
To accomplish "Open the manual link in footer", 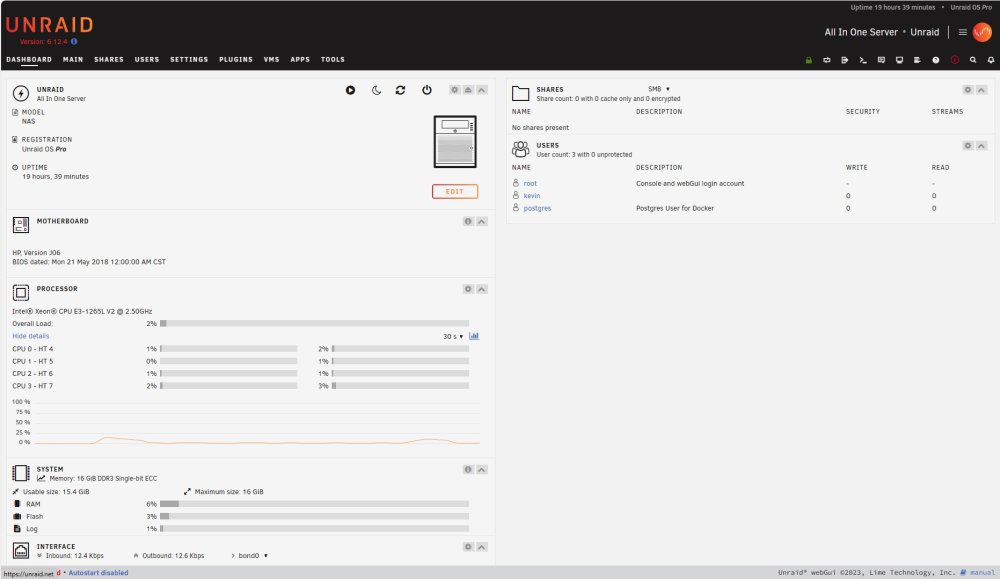I will coord(982,573).
